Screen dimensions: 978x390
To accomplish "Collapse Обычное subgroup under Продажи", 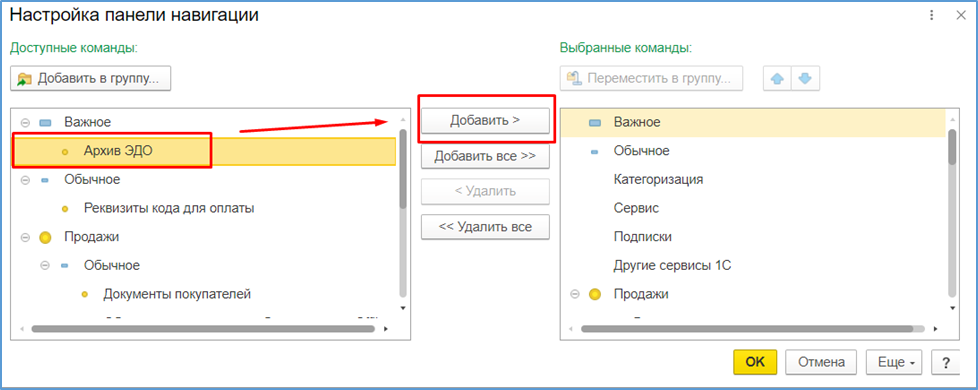I will pos(45,266).
